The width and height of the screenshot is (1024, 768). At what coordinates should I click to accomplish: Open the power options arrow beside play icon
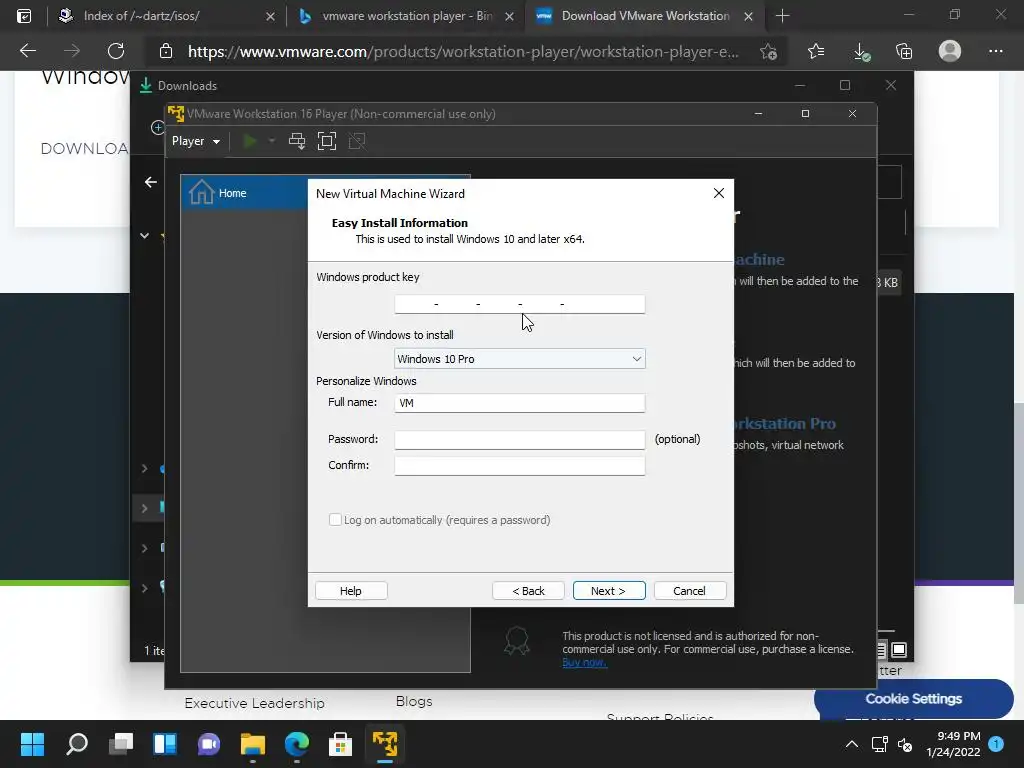click(272, 141)
